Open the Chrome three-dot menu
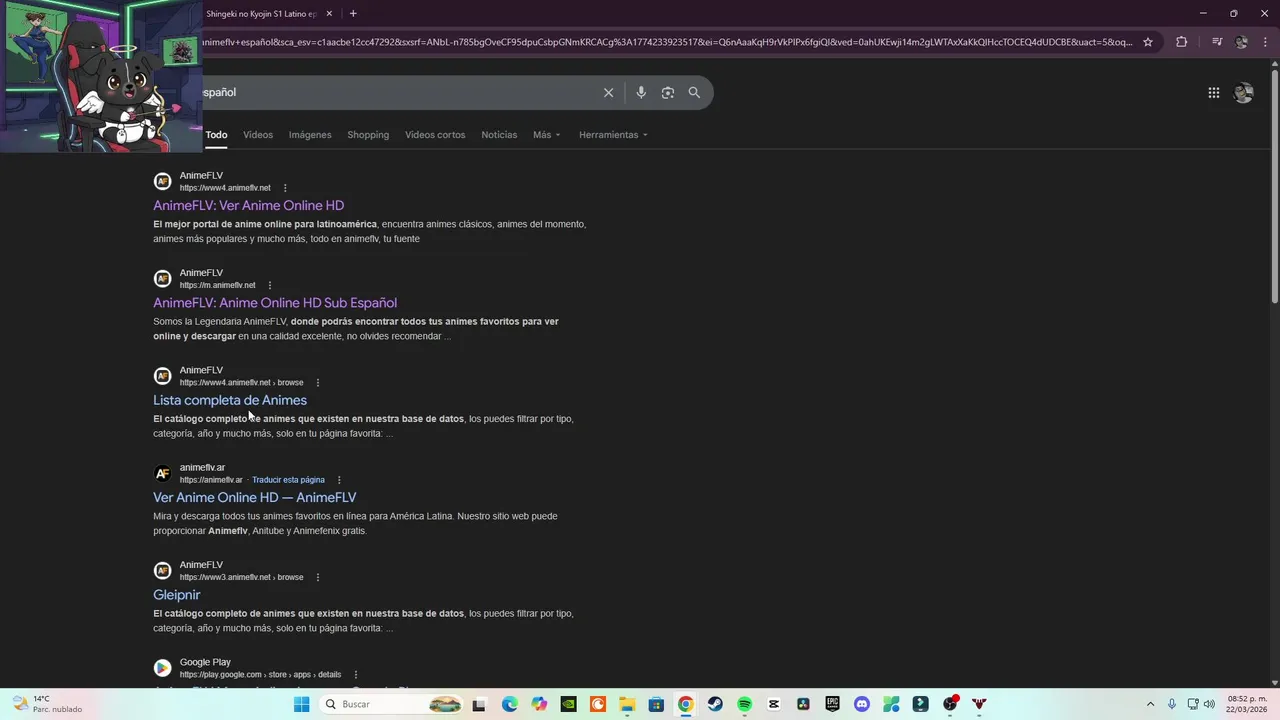This screenshot has width=1280, height=720. 1264,42
